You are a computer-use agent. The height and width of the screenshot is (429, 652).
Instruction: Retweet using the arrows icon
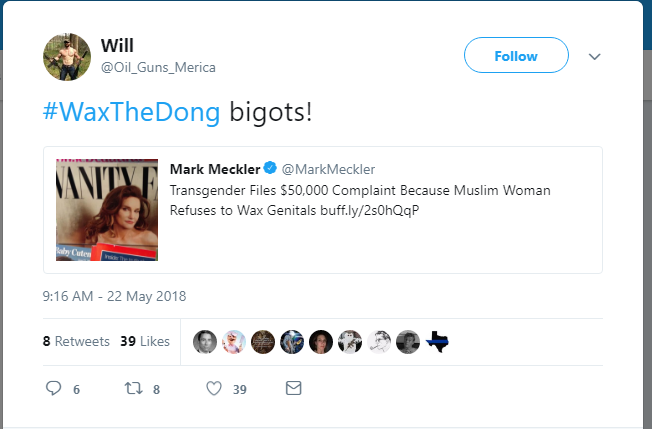tap(133, 388)
